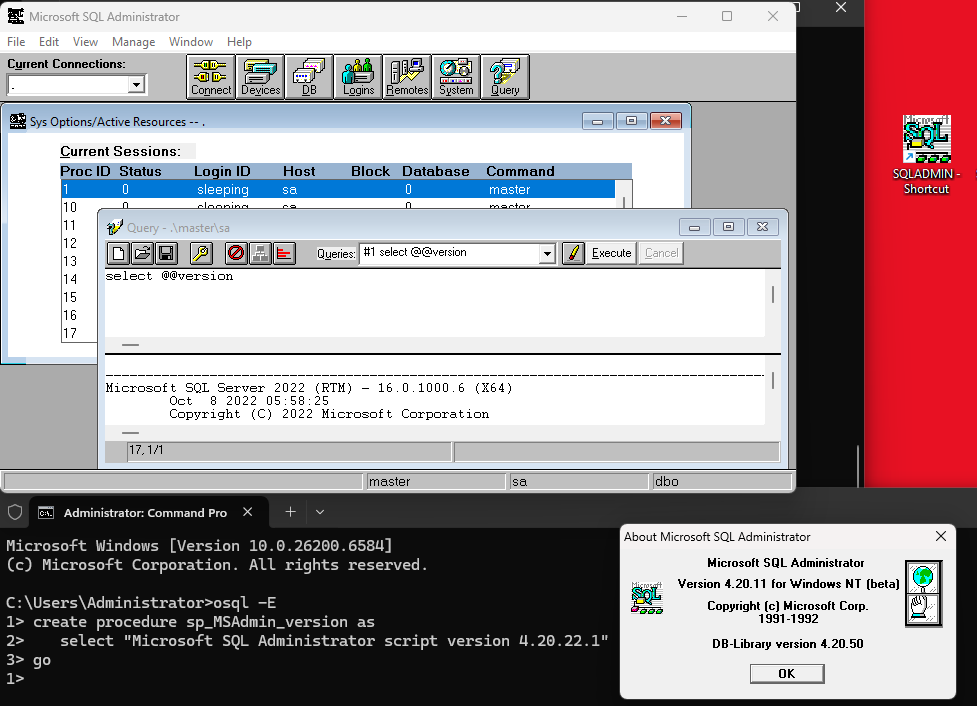Click the 'sa' status bar field
977x706 pixels.
(x=579, y=482)
